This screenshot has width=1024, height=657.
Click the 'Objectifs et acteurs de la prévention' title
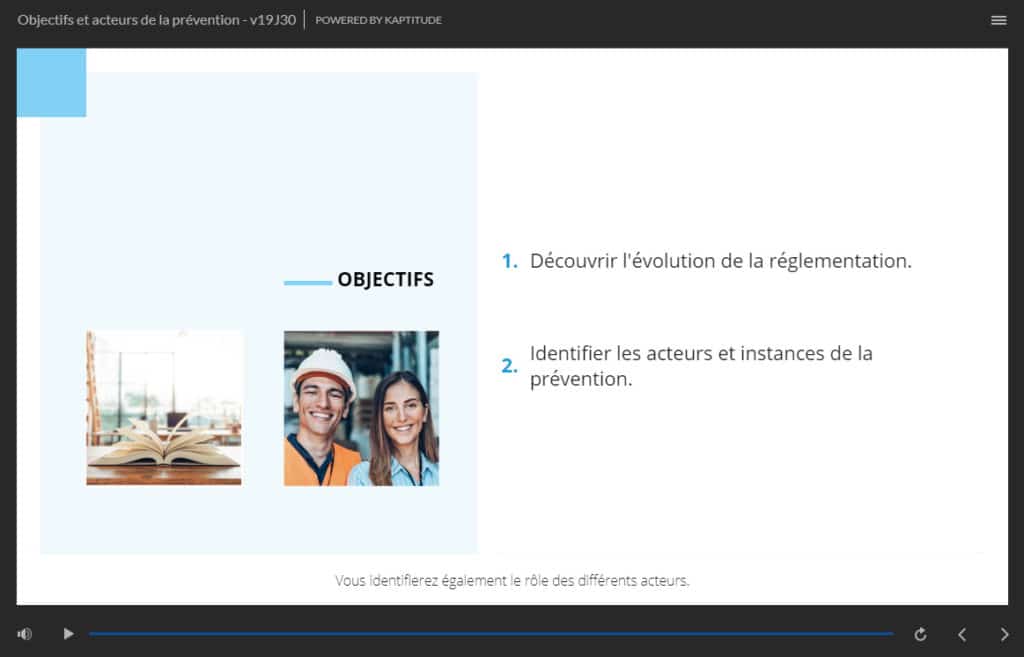point(156,20)
